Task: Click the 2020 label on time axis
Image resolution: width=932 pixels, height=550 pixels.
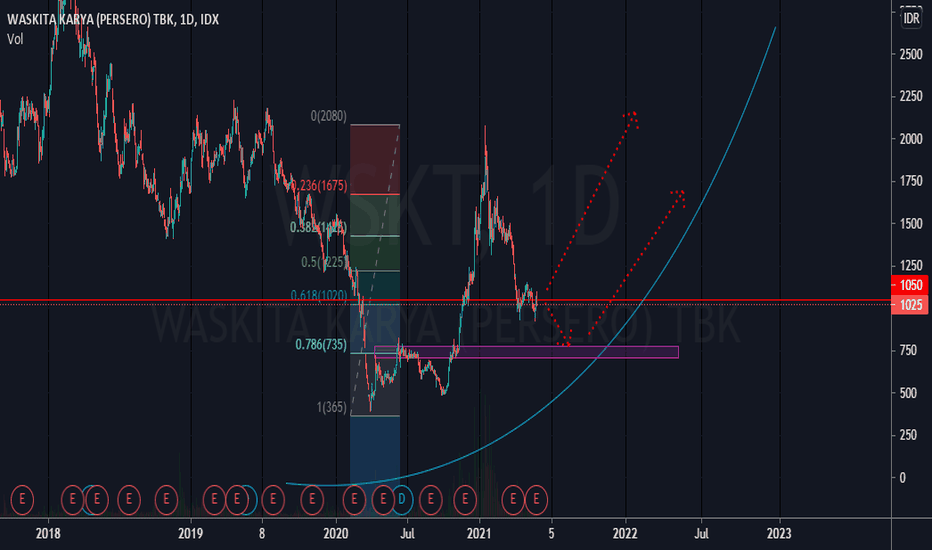Action: coord(335,534)
